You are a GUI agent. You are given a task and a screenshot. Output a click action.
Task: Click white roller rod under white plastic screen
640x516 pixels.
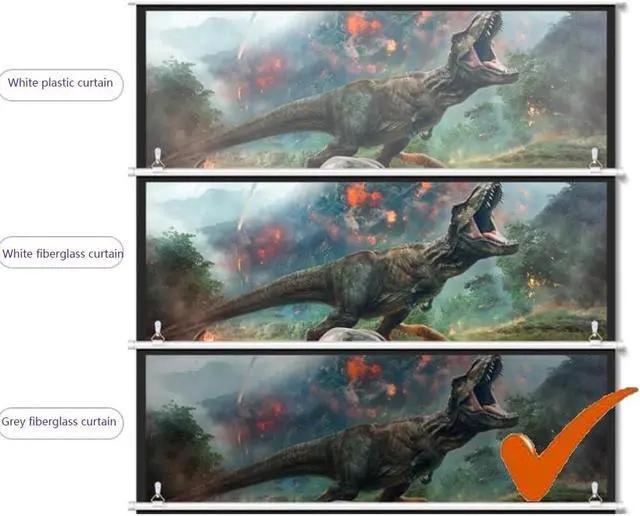pos(376,172)
